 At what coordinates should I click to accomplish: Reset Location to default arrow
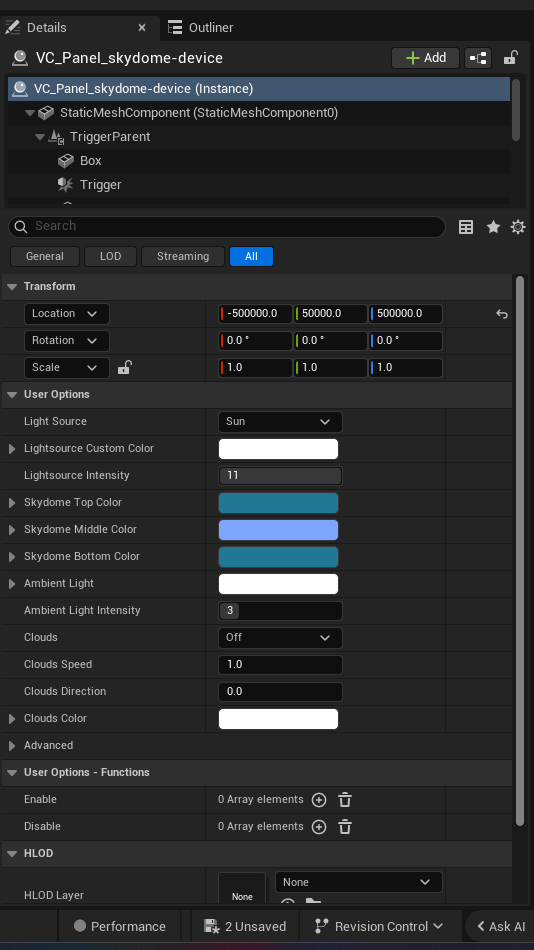coord(501,314)
